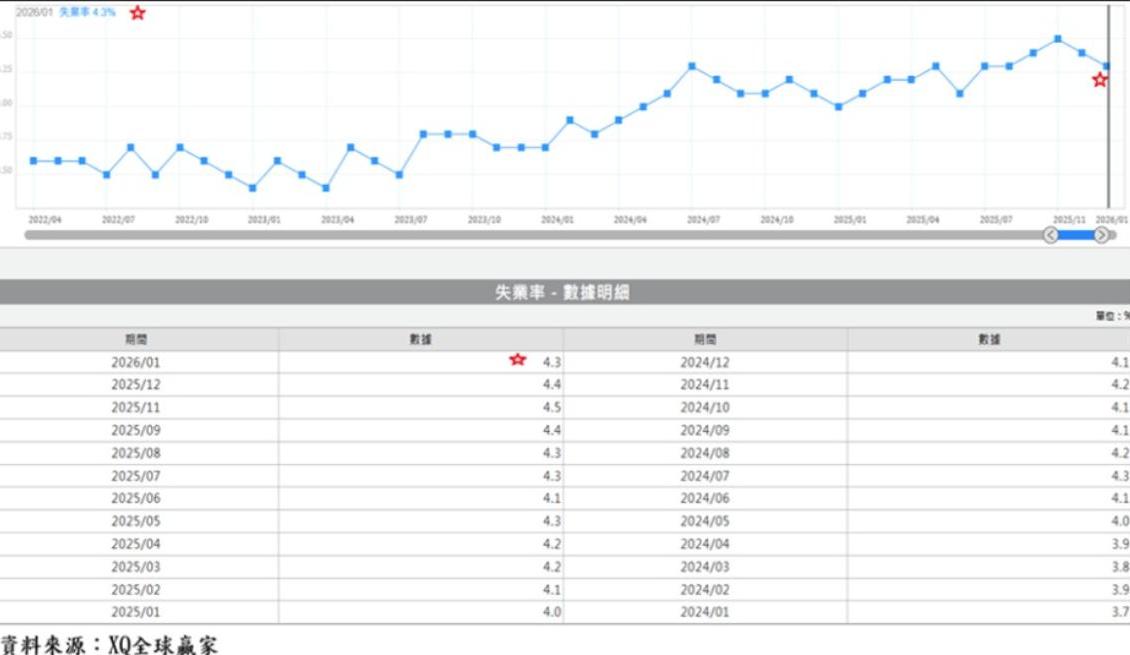Click the right circular arrow handle on range slider

point(1101,235)
